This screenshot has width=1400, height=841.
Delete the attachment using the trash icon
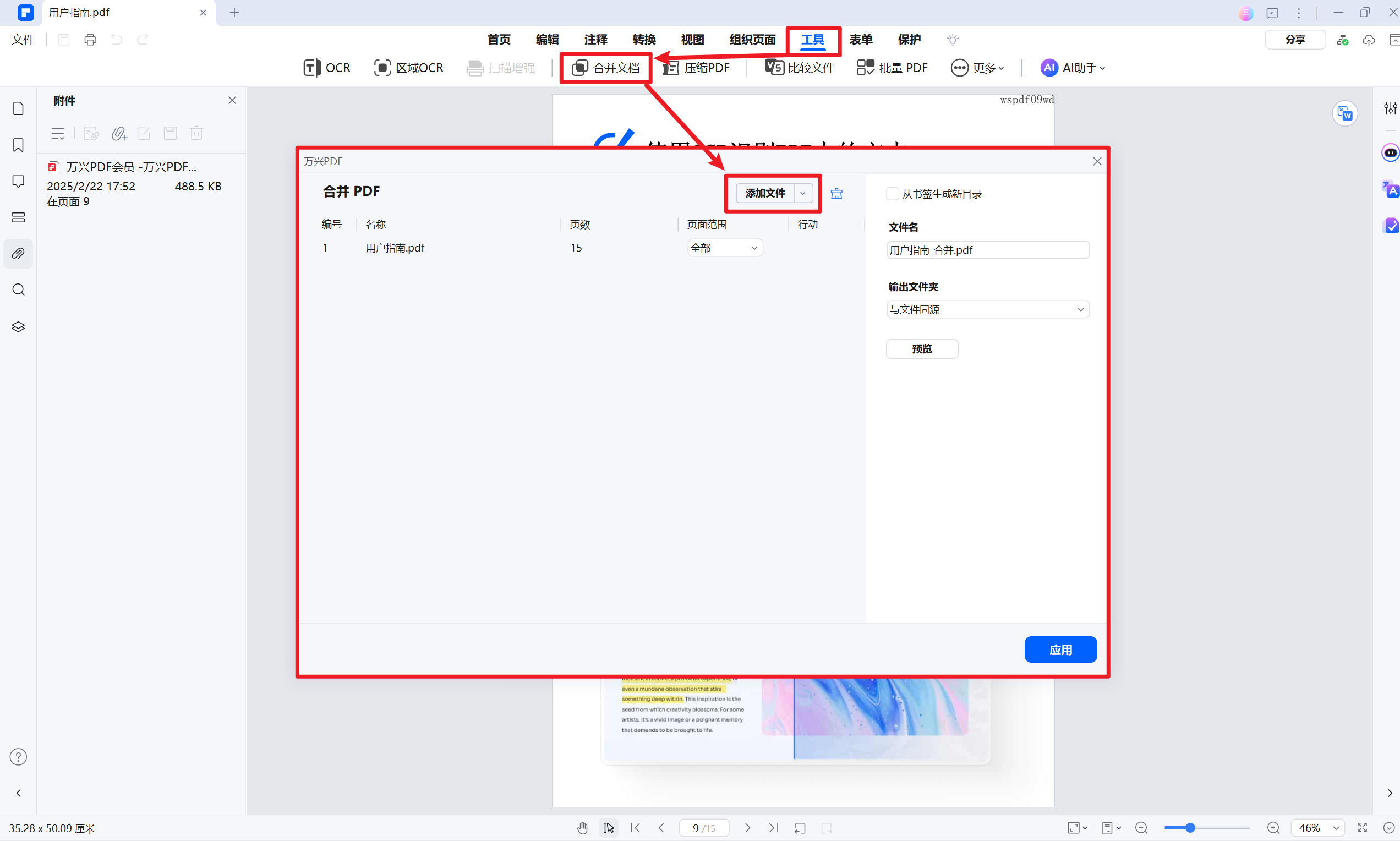click(196, 133)
